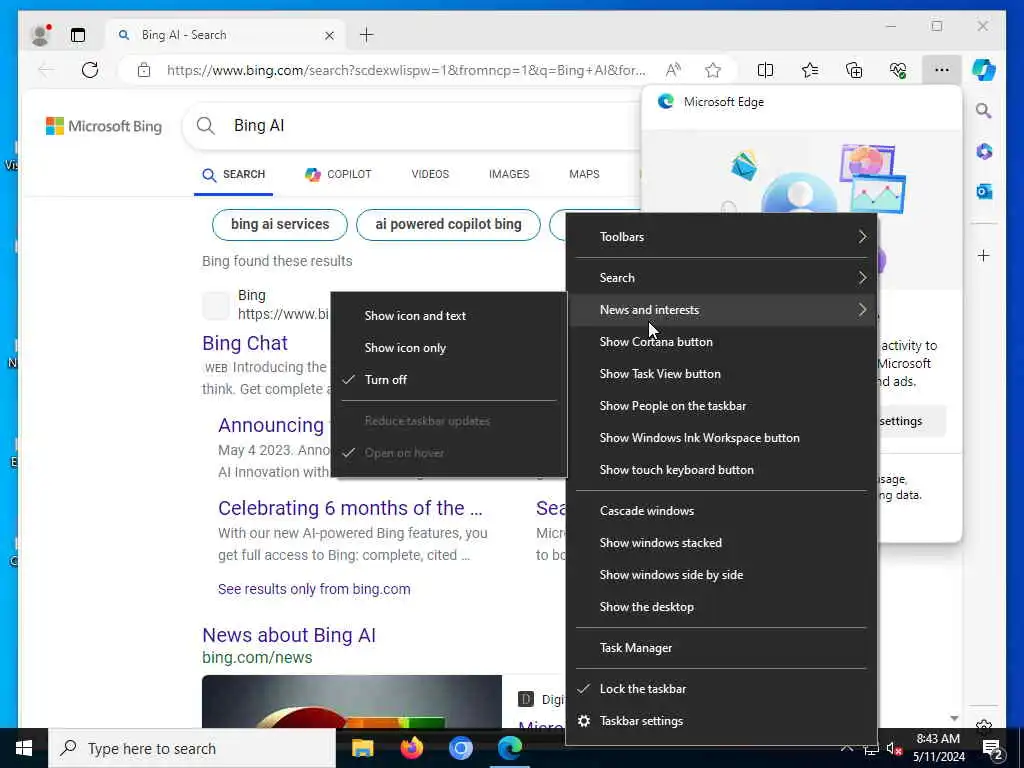The height and width of the screenshot is (768, 1024).
Task: Open Task Manager from context menu
Action: [x=721, y=648]
